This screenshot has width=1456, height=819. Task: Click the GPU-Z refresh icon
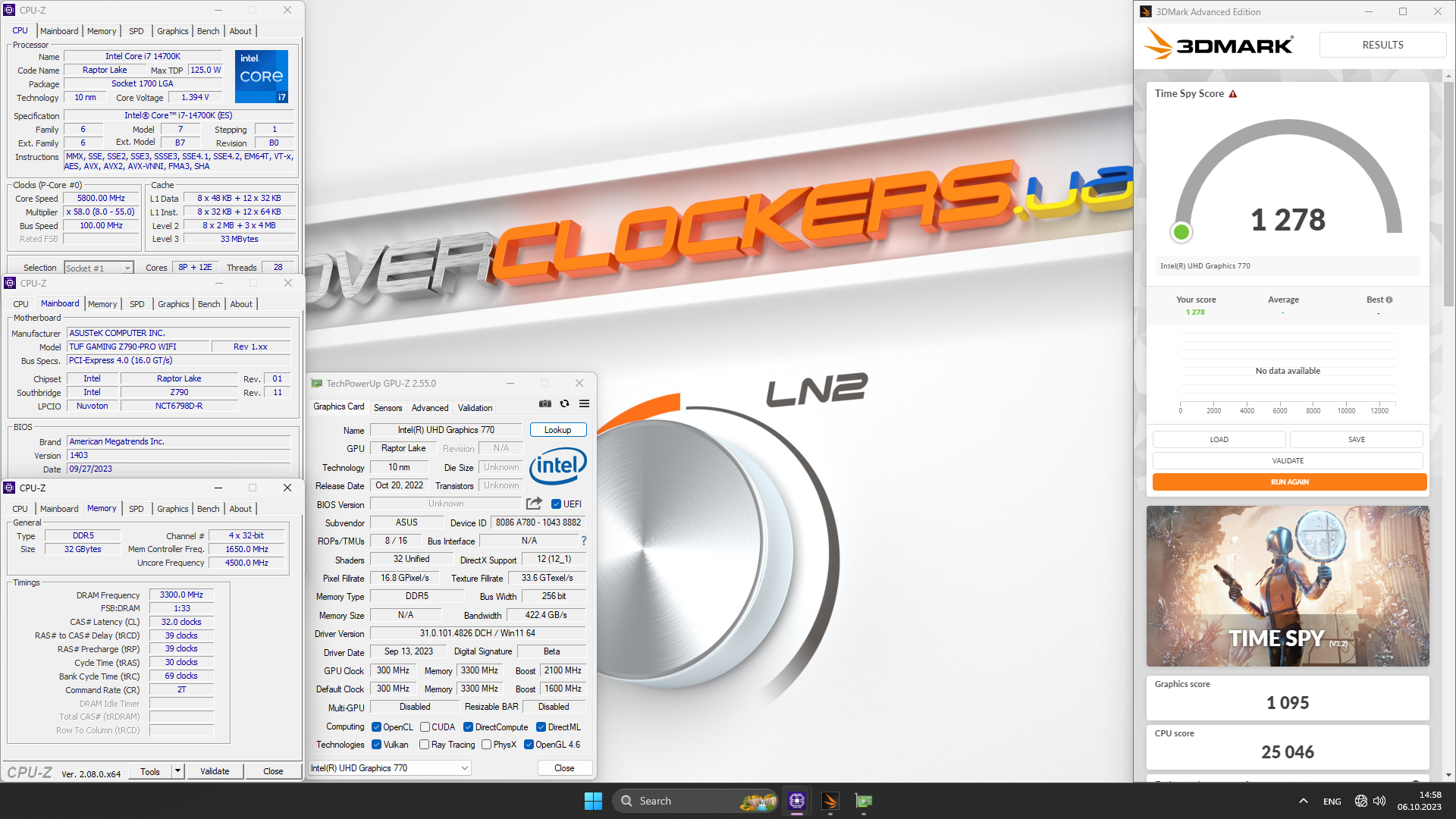point(564,403)
